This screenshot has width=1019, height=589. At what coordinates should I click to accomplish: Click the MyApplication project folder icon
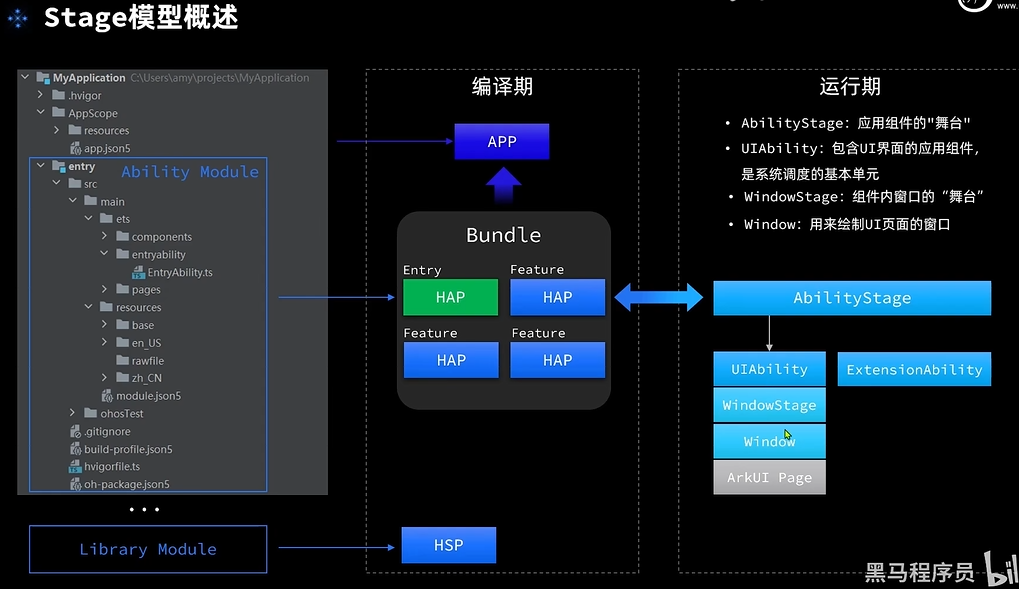(x=44, y=78)
